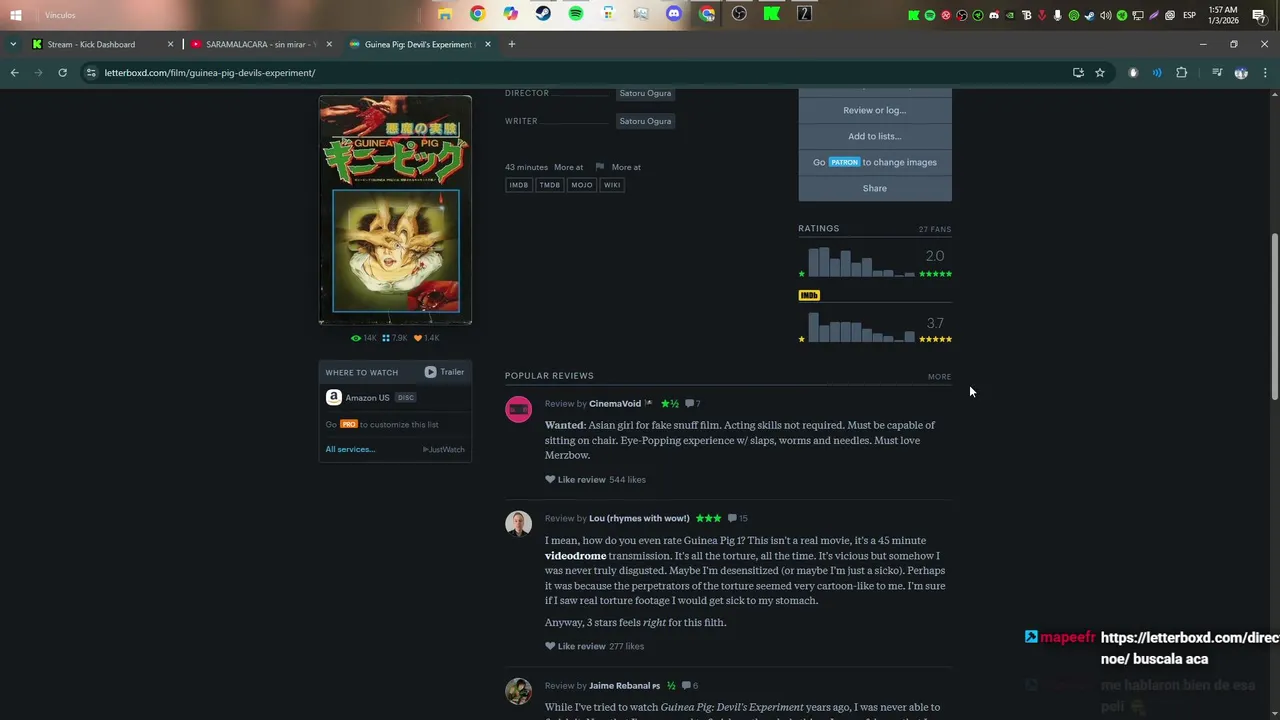Select the Guinea Pig: Devil's Experiment tab
This screenshot has height=720, width=1280.
[x=418, y=44]
